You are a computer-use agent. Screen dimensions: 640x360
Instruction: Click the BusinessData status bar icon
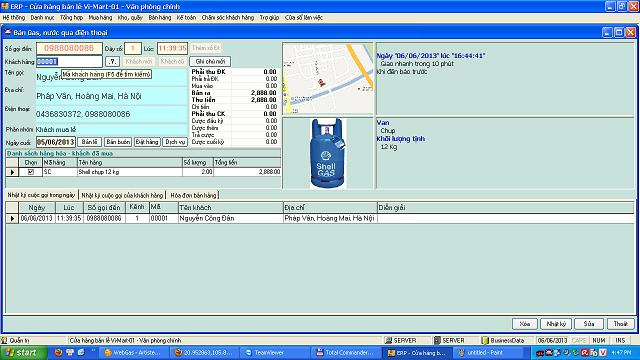[x=485, y=340]
